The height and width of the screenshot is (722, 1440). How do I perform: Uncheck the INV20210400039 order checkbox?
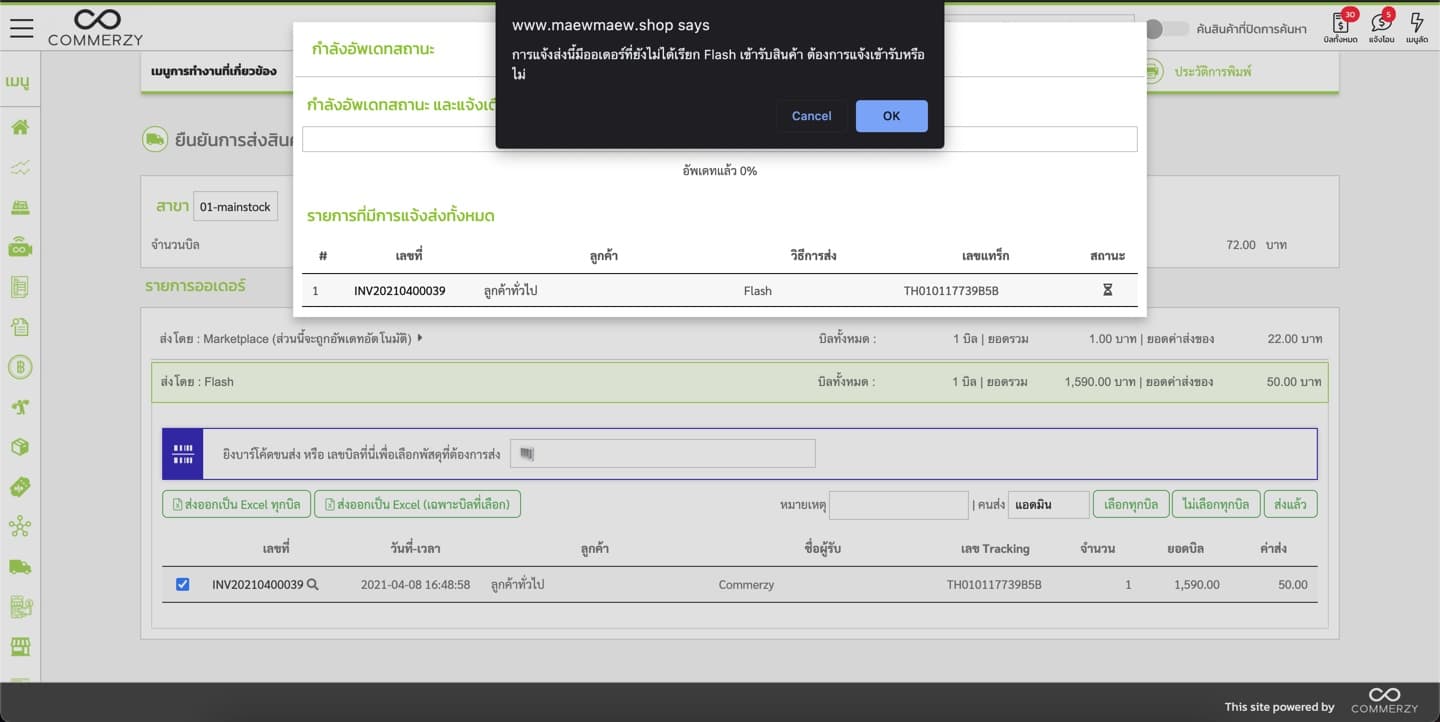click(x=182, y=584)
